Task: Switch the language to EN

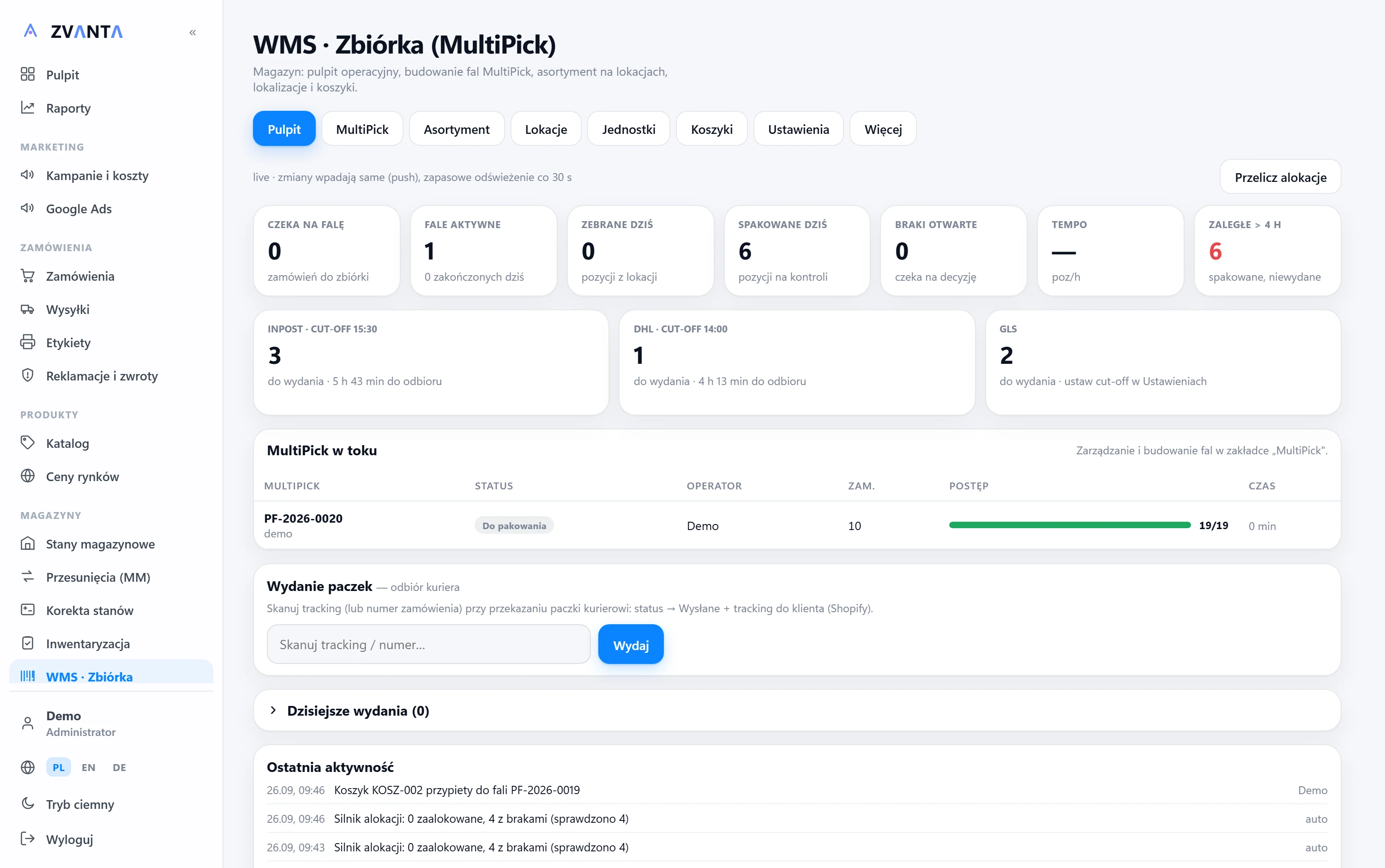Action: coord(88,767)
